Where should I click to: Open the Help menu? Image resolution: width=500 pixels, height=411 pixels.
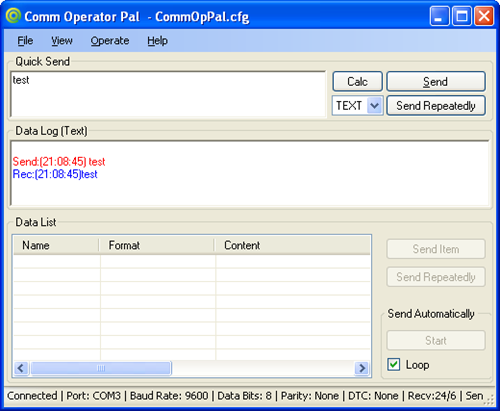point(157,41)
